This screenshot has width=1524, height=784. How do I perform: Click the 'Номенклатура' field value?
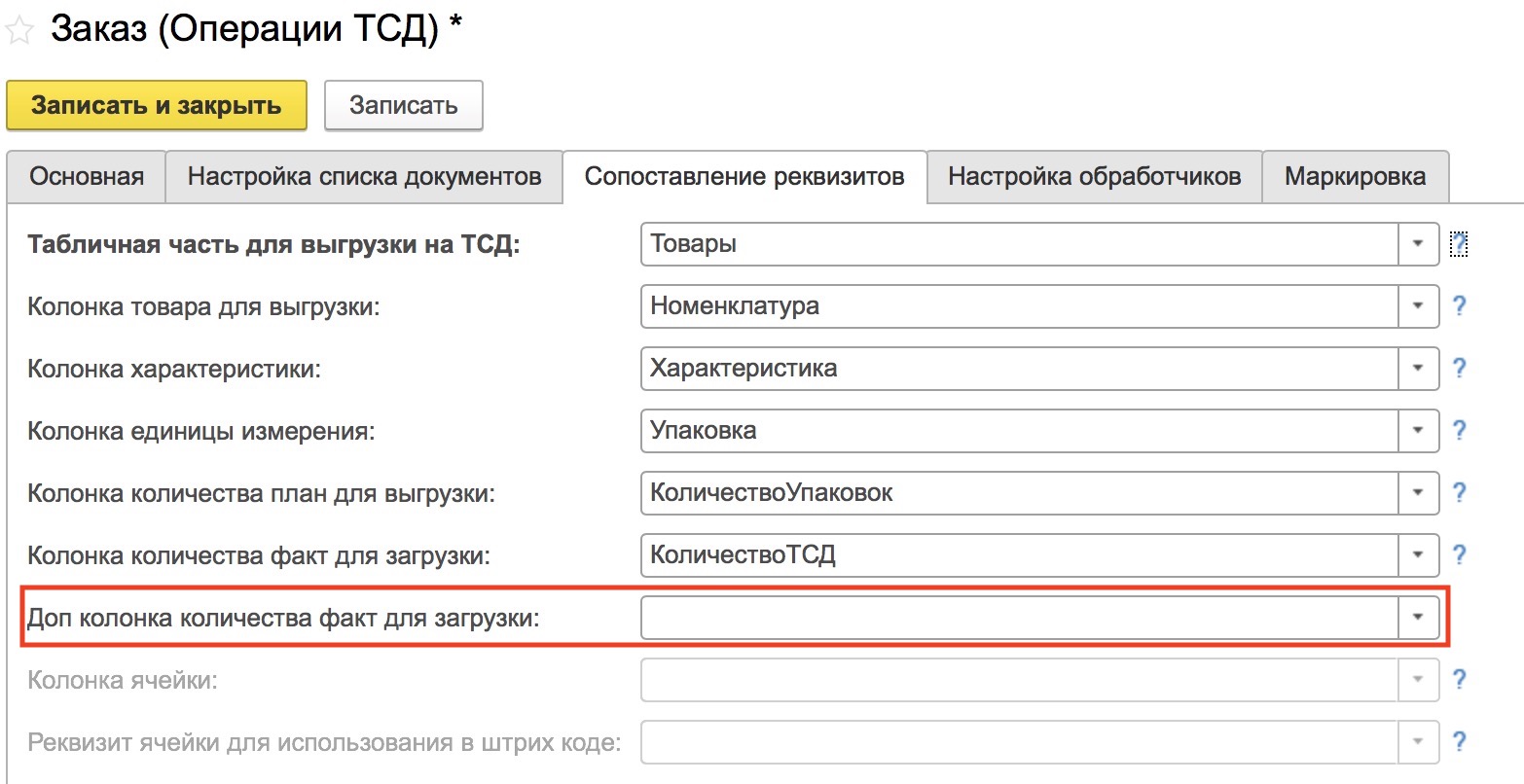click(1020, 305)
